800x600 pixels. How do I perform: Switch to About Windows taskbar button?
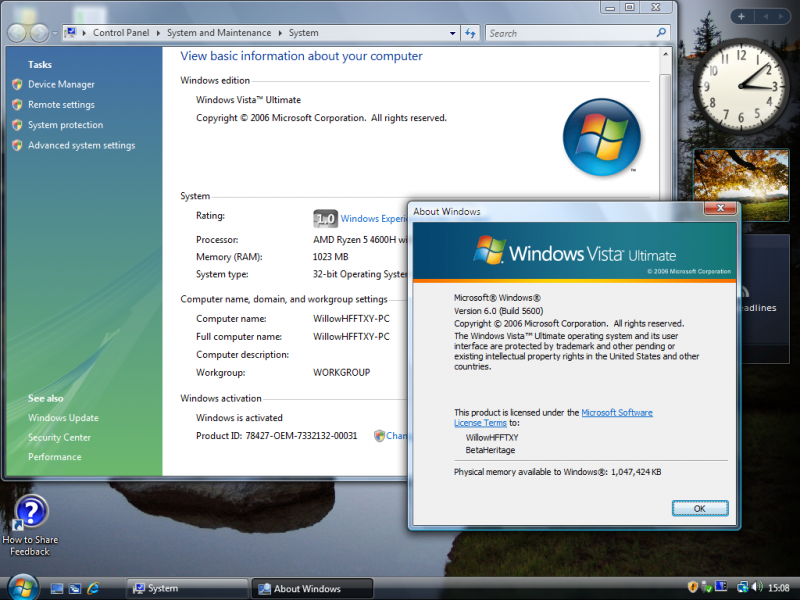(x=312, y=588)
